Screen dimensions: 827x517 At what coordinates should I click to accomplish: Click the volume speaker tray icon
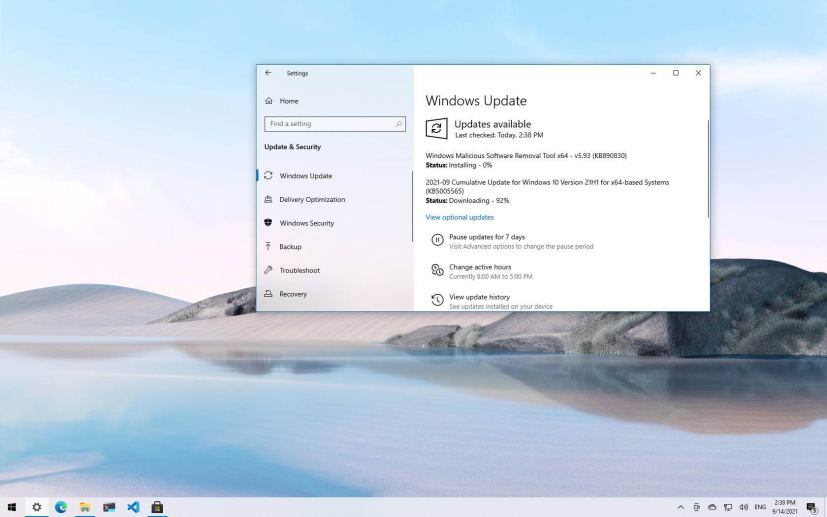pos(744,507)
